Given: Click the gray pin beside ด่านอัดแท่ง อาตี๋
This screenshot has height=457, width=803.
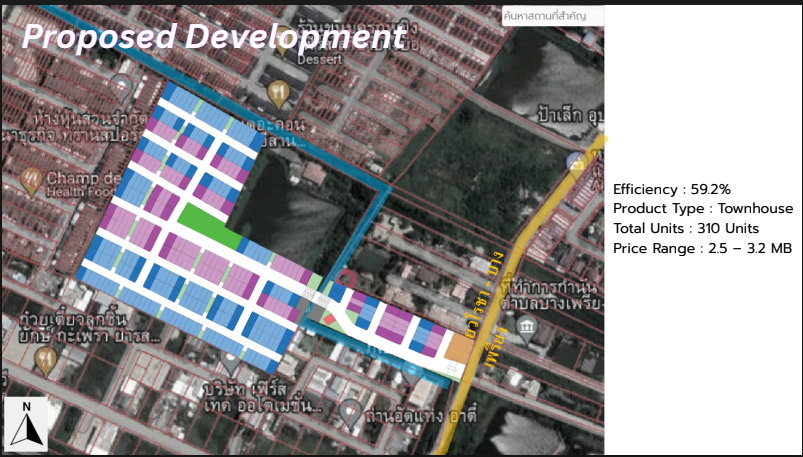Looking at the screenshot, I should [x=351, y=414].
